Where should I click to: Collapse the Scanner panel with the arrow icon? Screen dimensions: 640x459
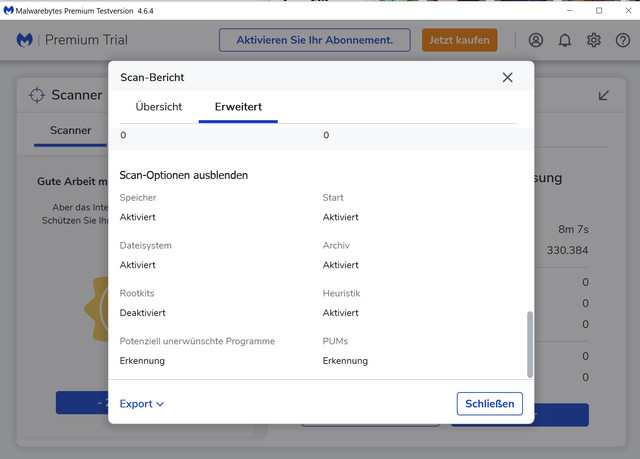[604, 95]
